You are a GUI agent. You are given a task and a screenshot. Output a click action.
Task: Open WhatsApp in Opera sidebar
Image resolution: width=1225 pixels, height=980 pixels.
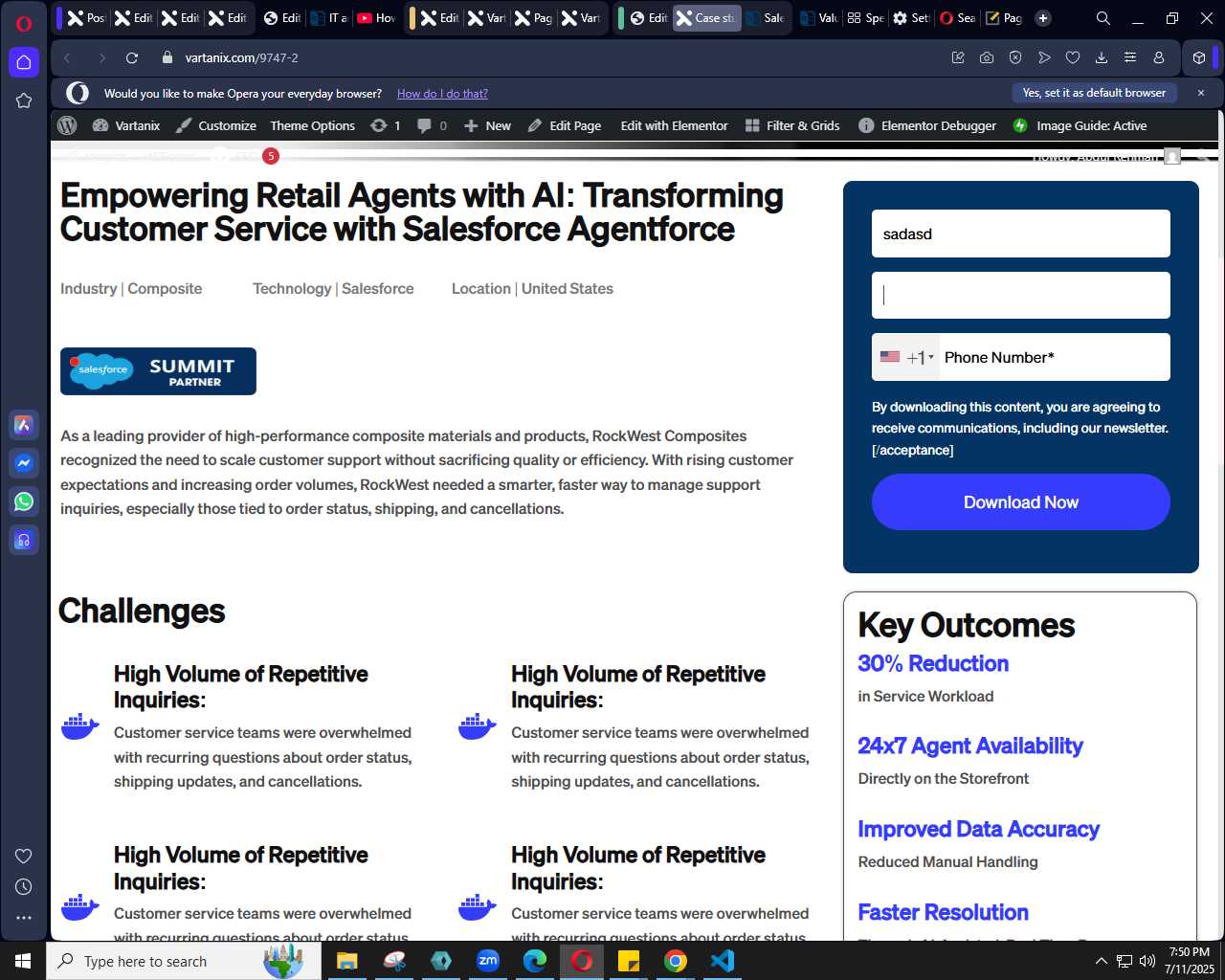(24, 501)
